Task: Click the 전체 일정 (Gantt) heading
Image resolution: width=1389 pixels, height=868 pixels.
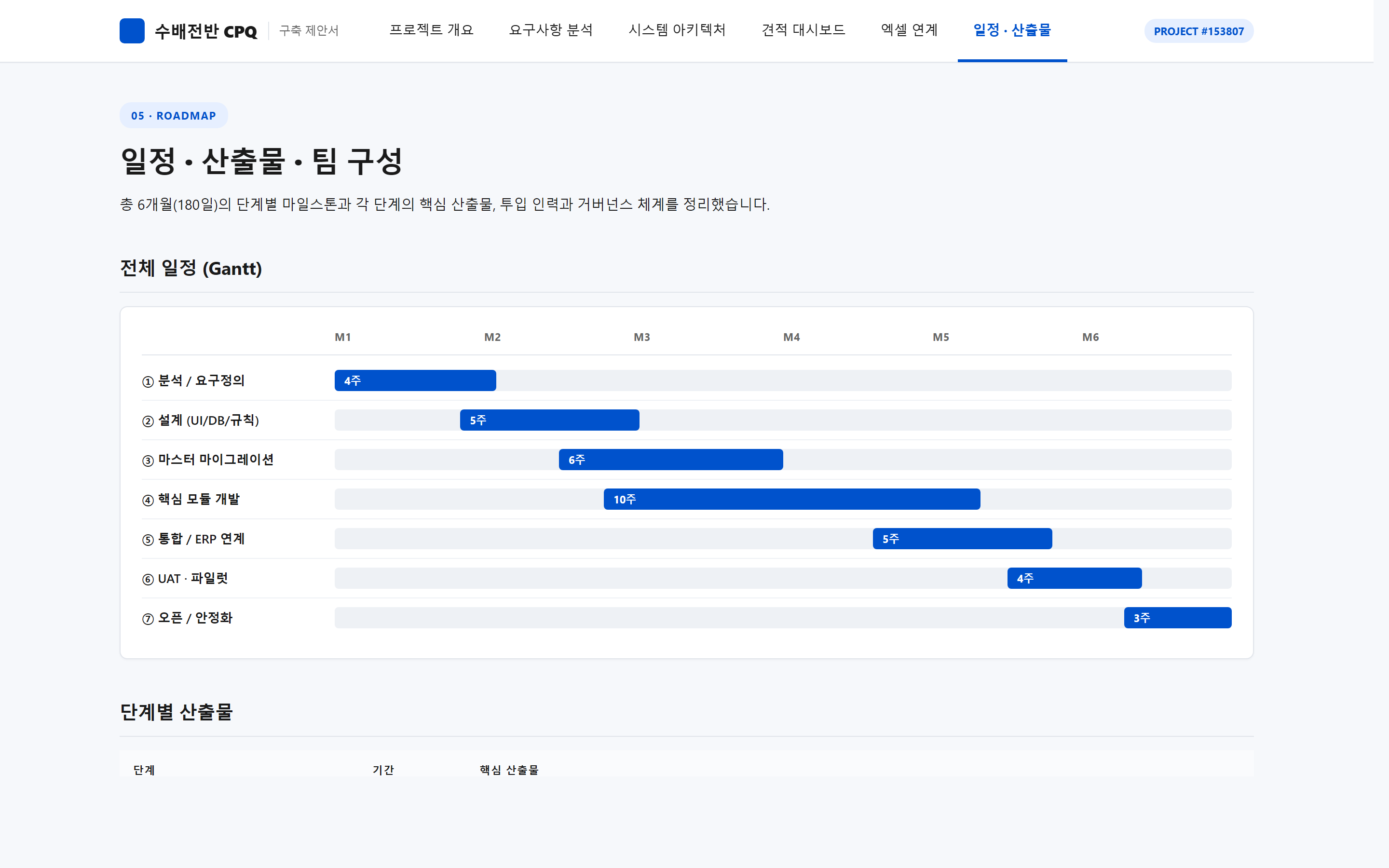Action: (191, 268)
